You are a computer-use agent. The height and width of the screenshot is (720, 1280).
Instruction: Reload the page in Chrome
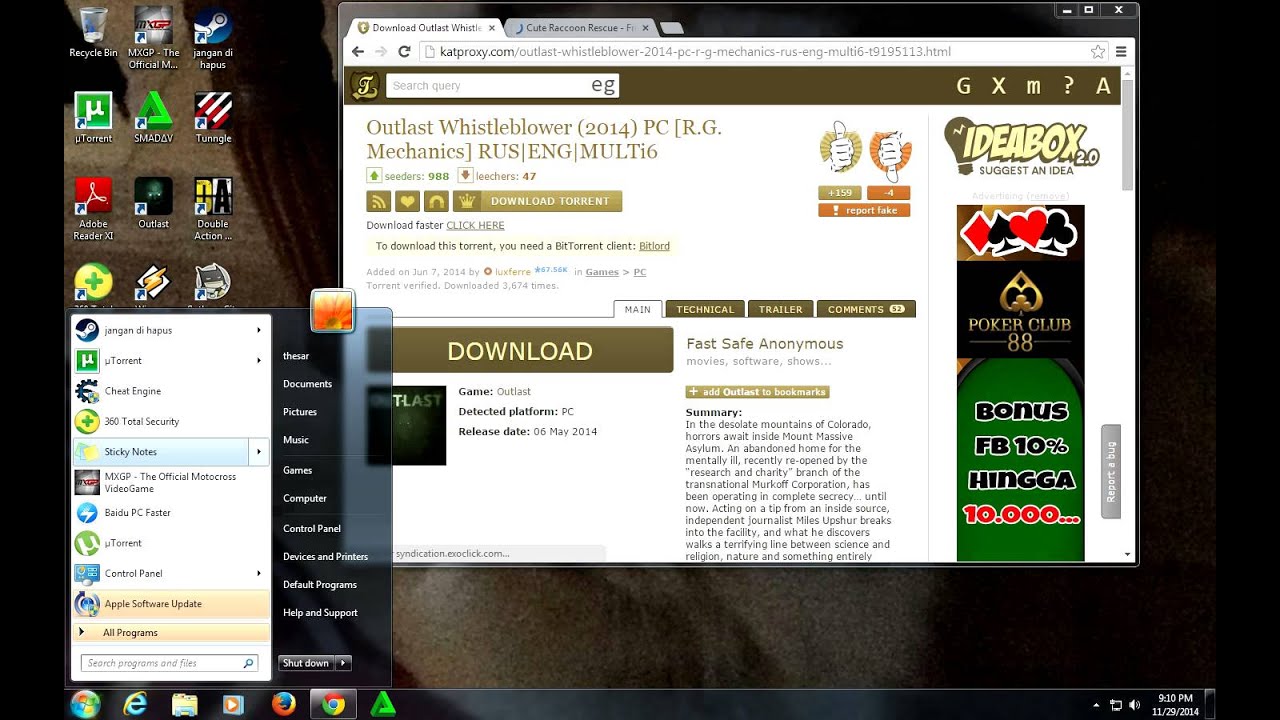pos(405,52)
